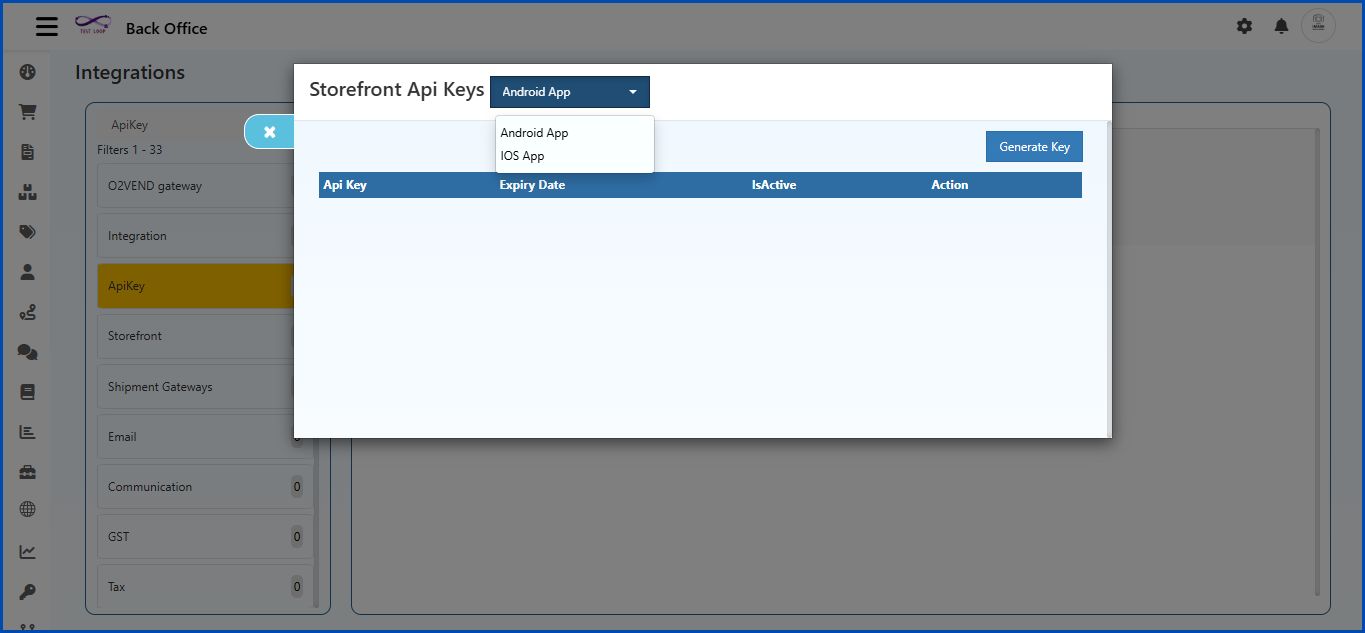Click the MAIN profile avatar circle
Image resolution: width=1365 pixels, height=633 pixels.
click(1317, 26)
